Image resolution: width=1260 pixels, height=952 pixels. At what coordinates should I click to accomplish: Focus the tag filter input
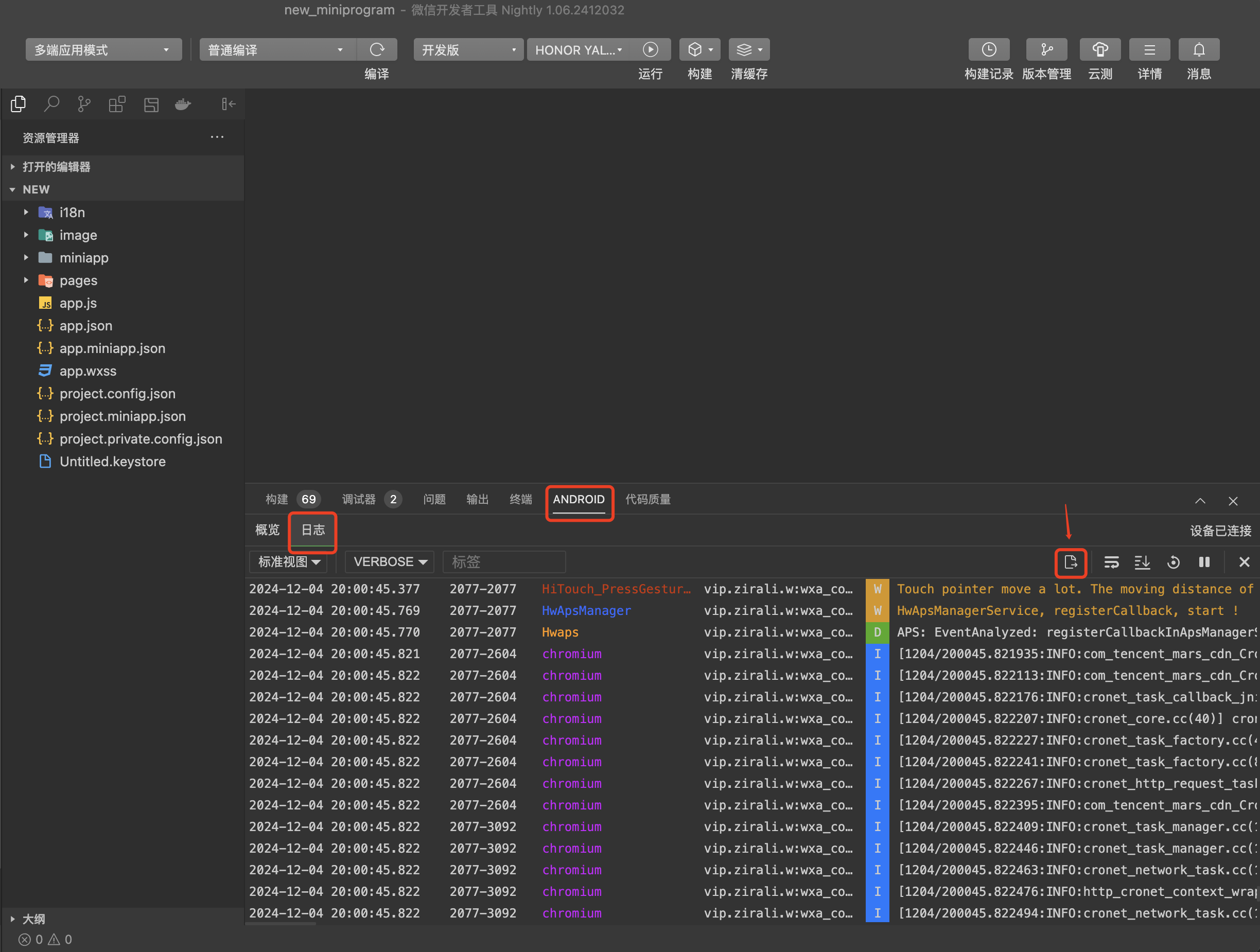(x=504, y=562)
